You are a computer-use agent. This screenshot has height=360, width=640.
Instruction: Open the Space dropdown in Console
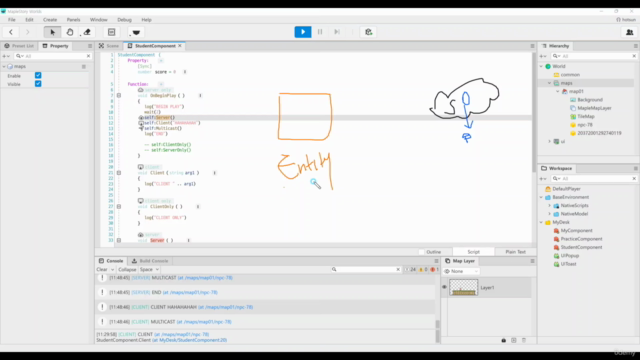(x=149, y=269)
